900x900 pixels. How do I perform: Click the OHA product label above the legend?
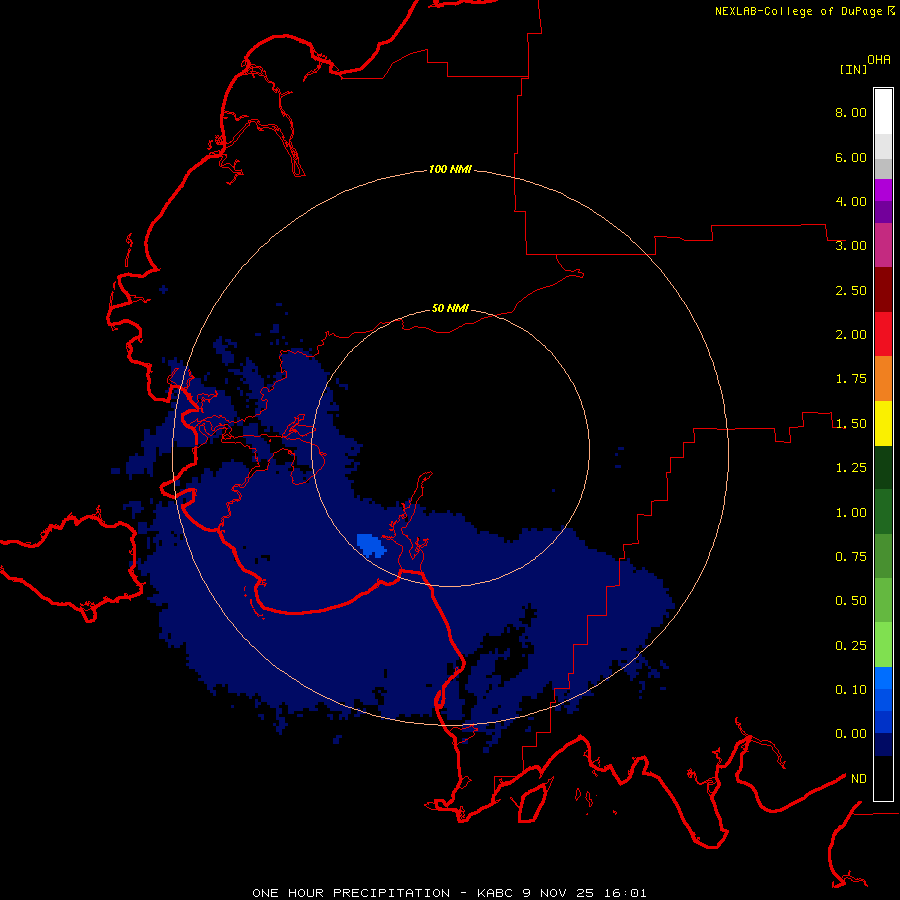(879, 60)
